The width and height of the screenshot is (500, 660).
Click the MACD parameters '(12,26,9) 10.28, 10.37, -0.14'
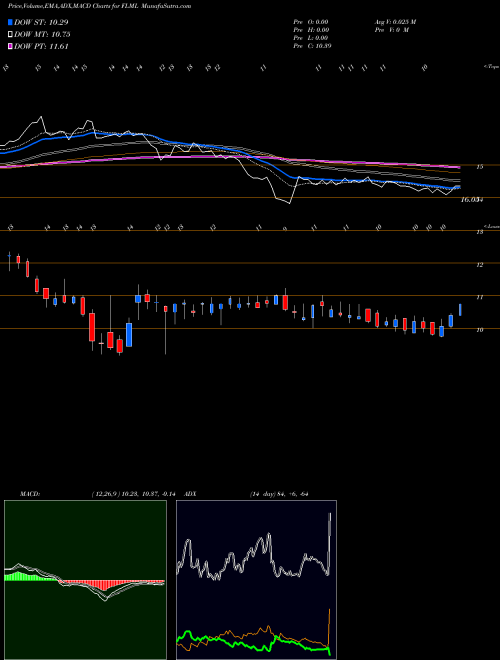[136, 494]
